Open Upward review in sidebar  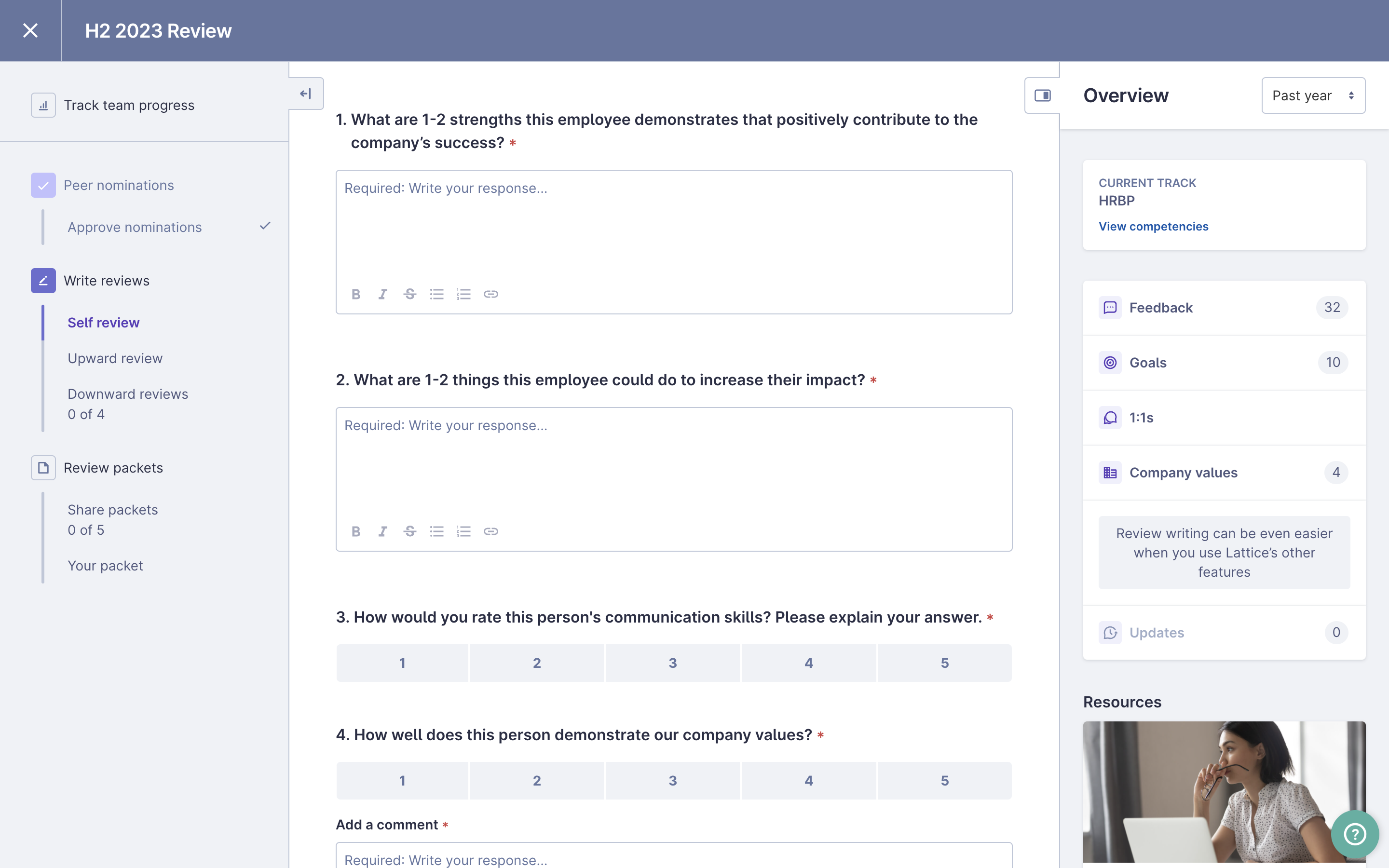(115, 358)
